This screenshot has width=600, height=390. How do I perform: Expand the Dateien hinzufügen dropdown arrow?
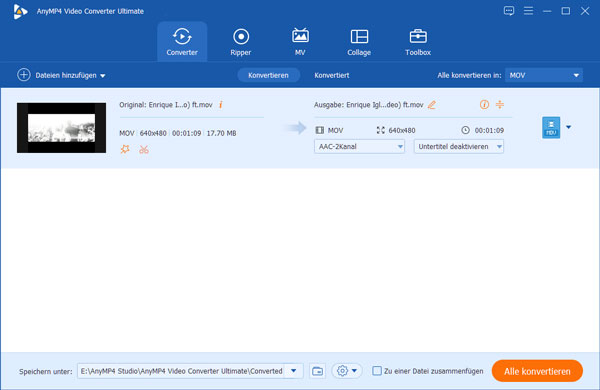tap(103, 76)
